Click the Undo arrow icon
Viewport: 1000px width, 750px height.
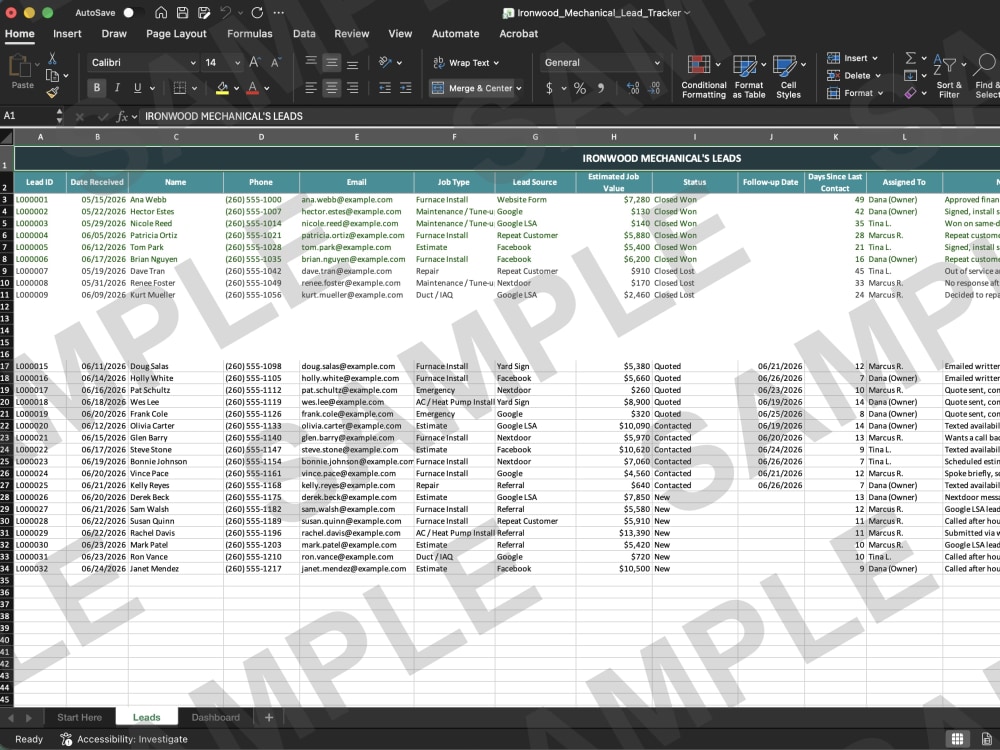[x=225, y=13]
